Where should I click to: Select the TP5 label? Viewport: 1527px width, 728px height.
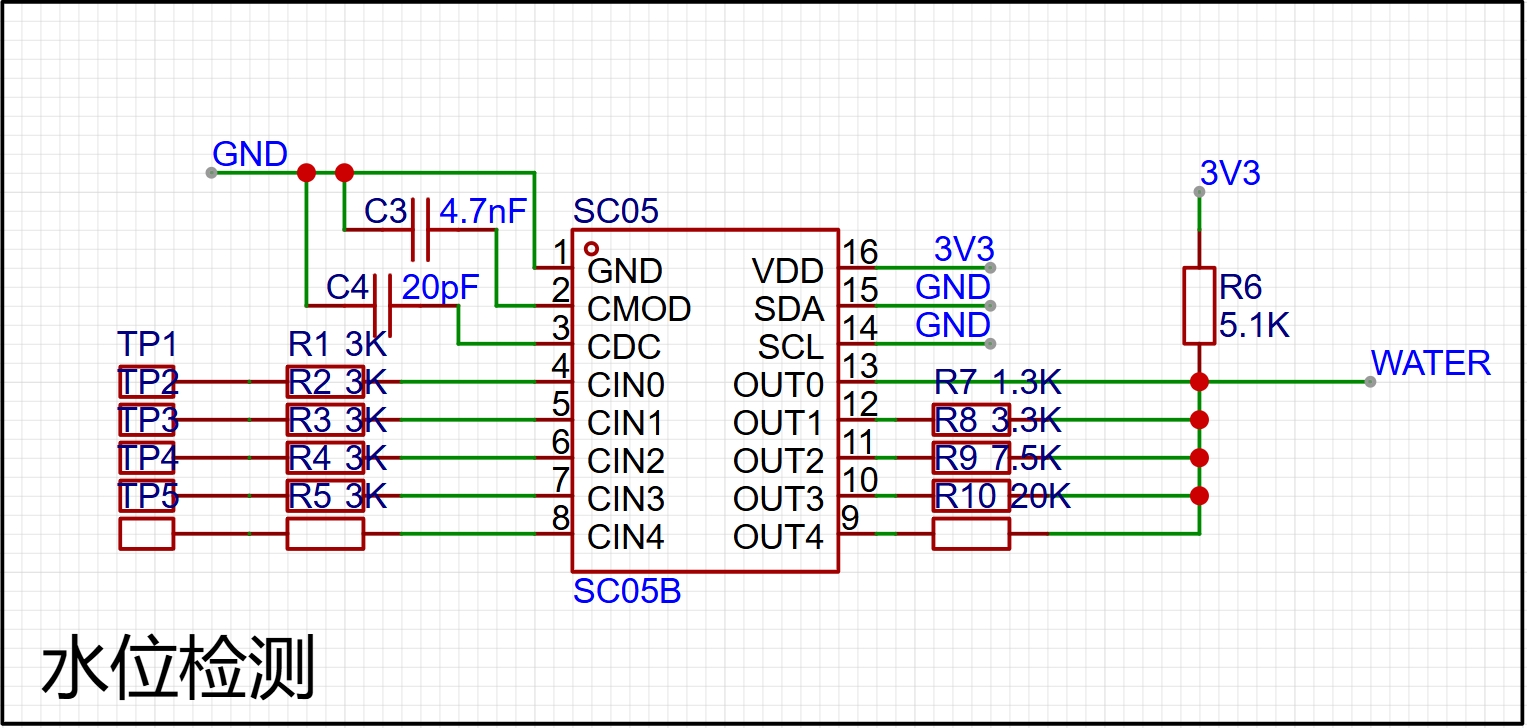click(x=148, y=497)
